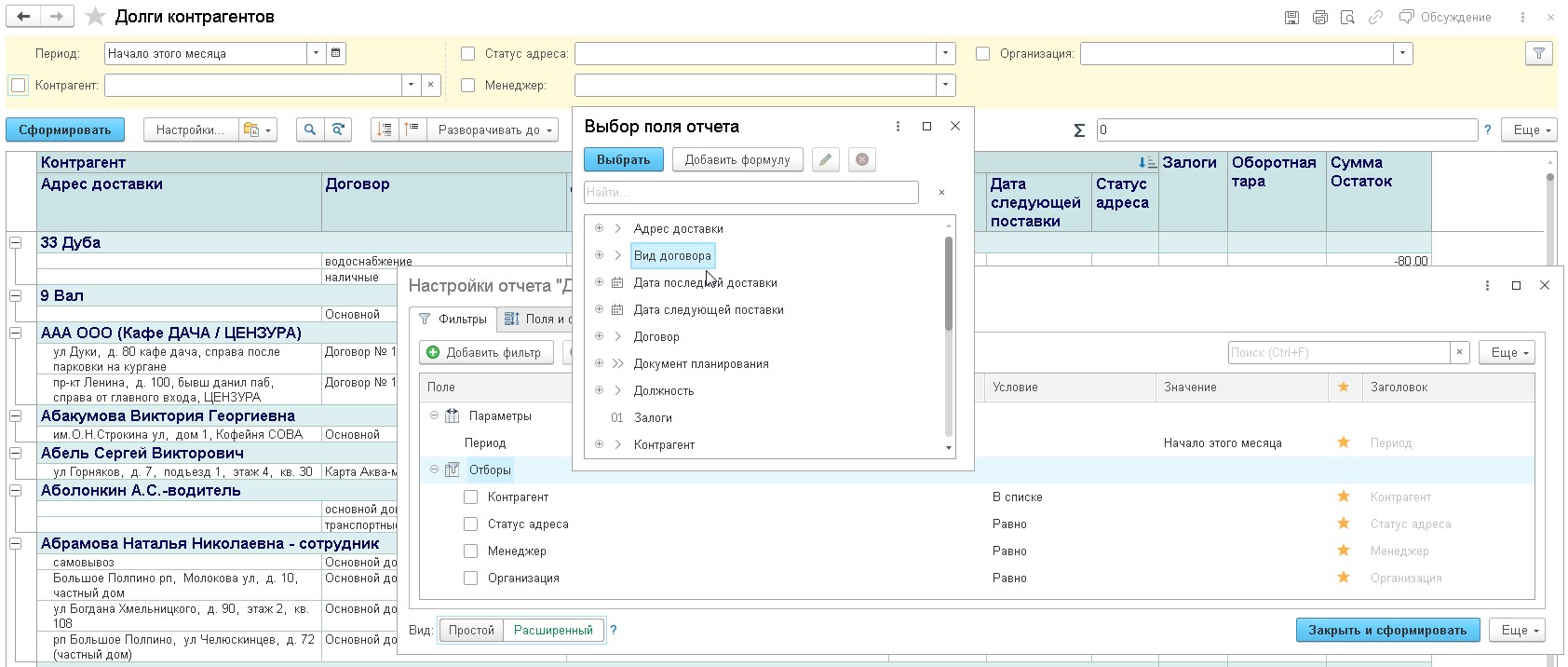Click the Сформировать button
The image size is (1568, 667).
coord(65,130)
